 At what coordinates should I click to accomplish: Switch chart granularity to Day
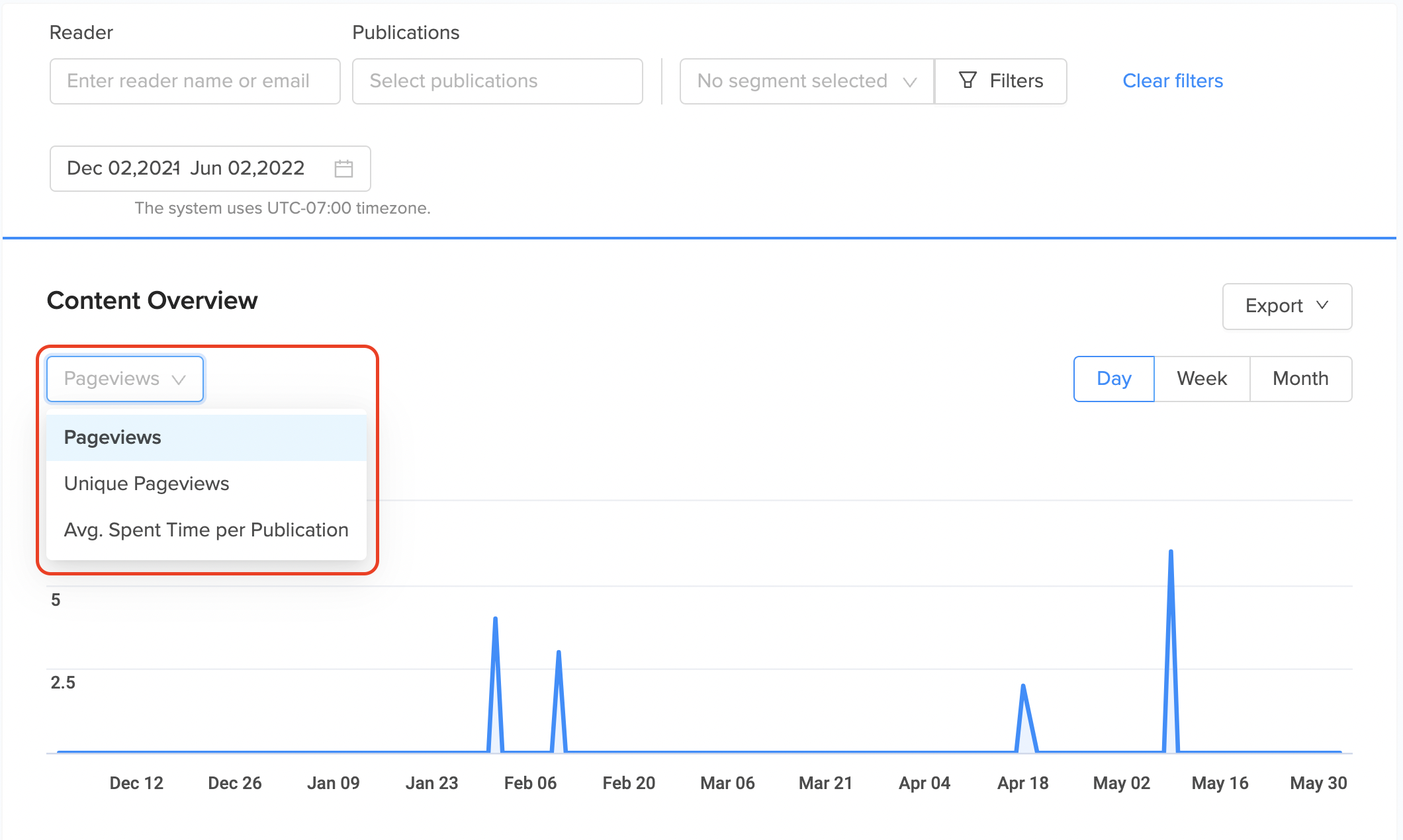[1114, 379]
